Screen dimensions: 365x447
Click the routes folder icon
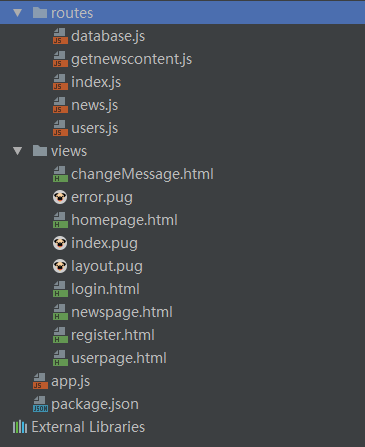[40, 13]
